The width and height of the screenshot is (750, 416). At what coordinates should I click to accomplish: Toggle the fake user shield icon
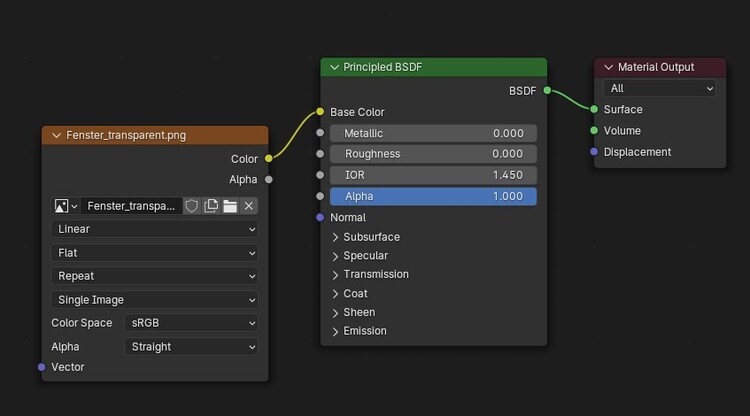[x=192, y=206]
